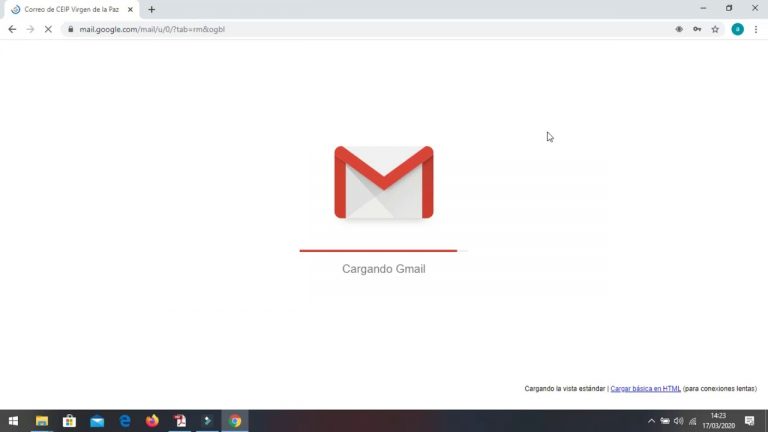Screen dimensions: 768x432
Task: Click the 'Cargando Gmail' text
Action: 384,269
